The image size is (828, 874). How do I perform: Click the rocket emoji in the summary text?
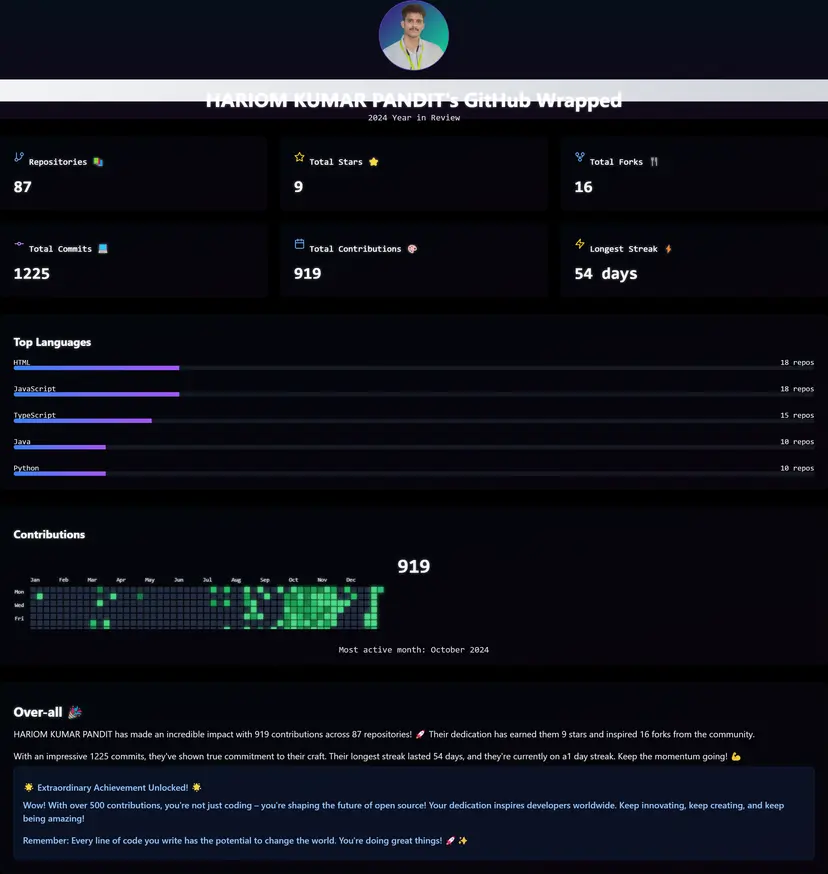(x=419, y=733)
